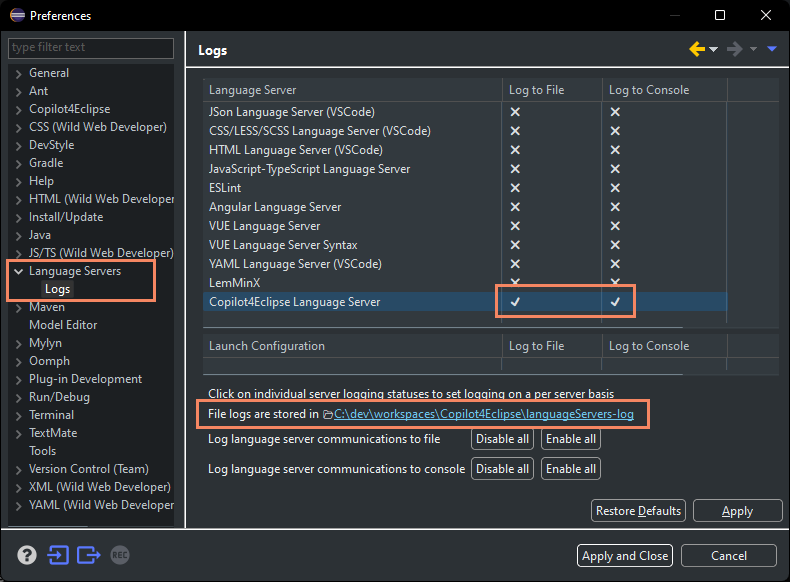Viewport: 790px width, 582px height.
Task: Expand the Run/Debug node
Action: coord(19,398)
